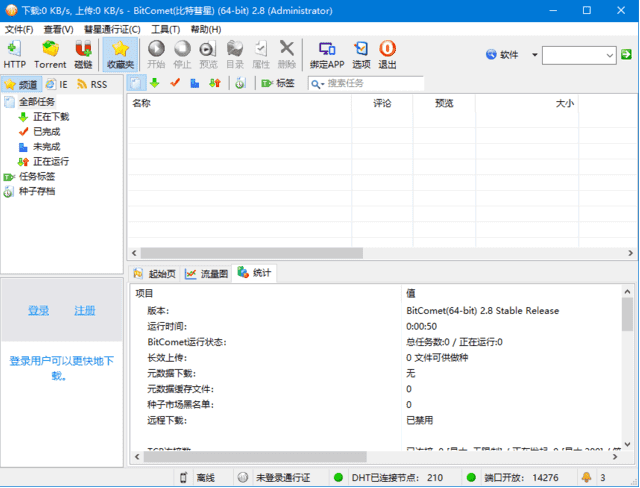Viewport: 640px width, 488px height.
Task: Click the statistics panel horizontal scrollbar
Action: click(255, 457)
